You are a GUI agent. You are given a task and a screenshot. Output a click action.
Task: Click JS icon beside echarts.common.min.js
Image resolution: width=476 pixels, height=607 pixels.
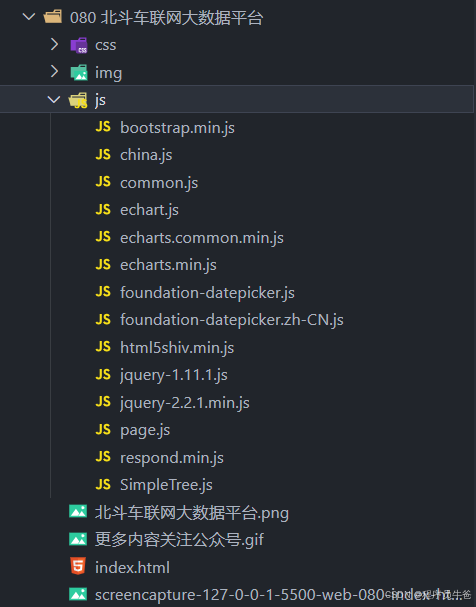103,237
